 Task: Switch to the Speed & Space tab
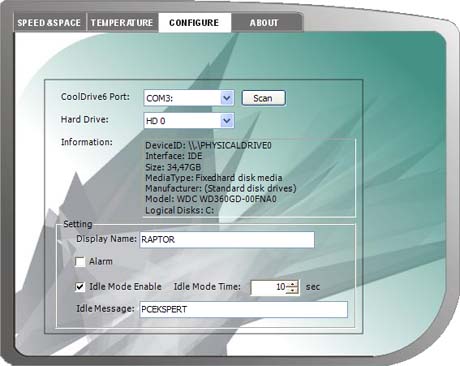click(x=49, y=23)
